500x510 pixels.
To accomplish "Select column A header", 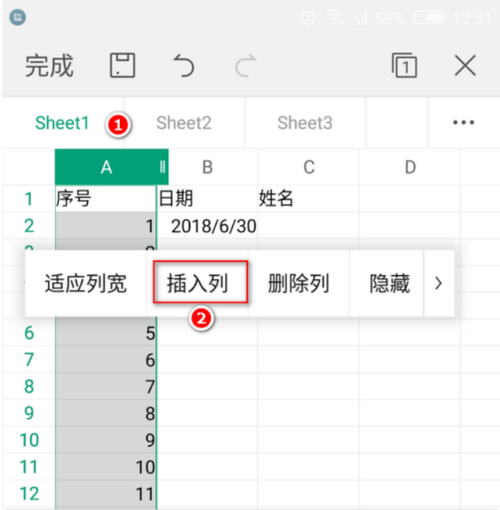I will pos(106,167).
